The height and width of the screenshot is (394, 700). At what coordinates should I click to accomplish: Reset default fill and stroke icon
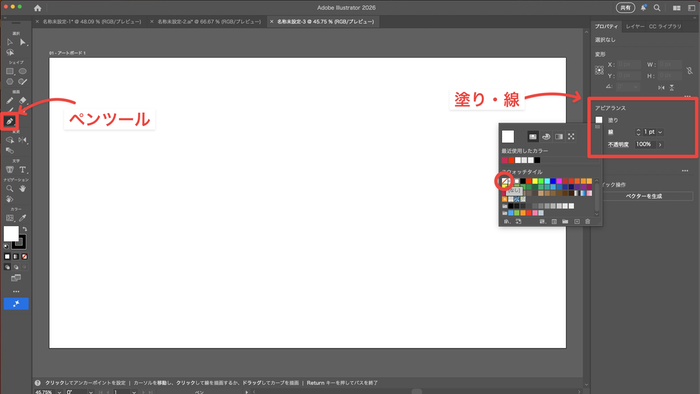[x=6, y=246]
